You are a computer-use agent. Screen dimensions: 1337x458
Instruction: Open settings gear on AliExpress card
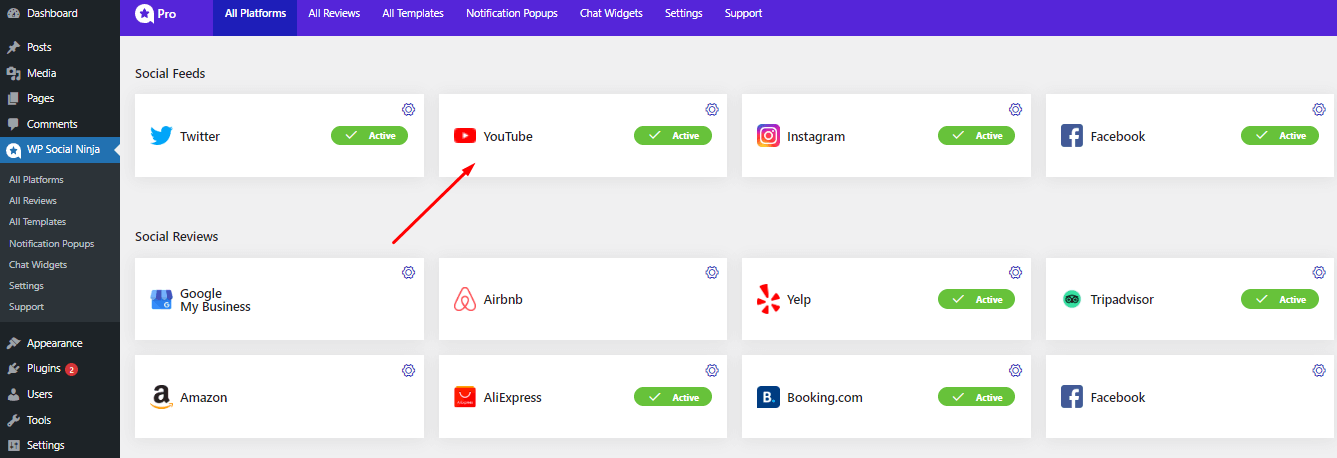click(712, 370)
